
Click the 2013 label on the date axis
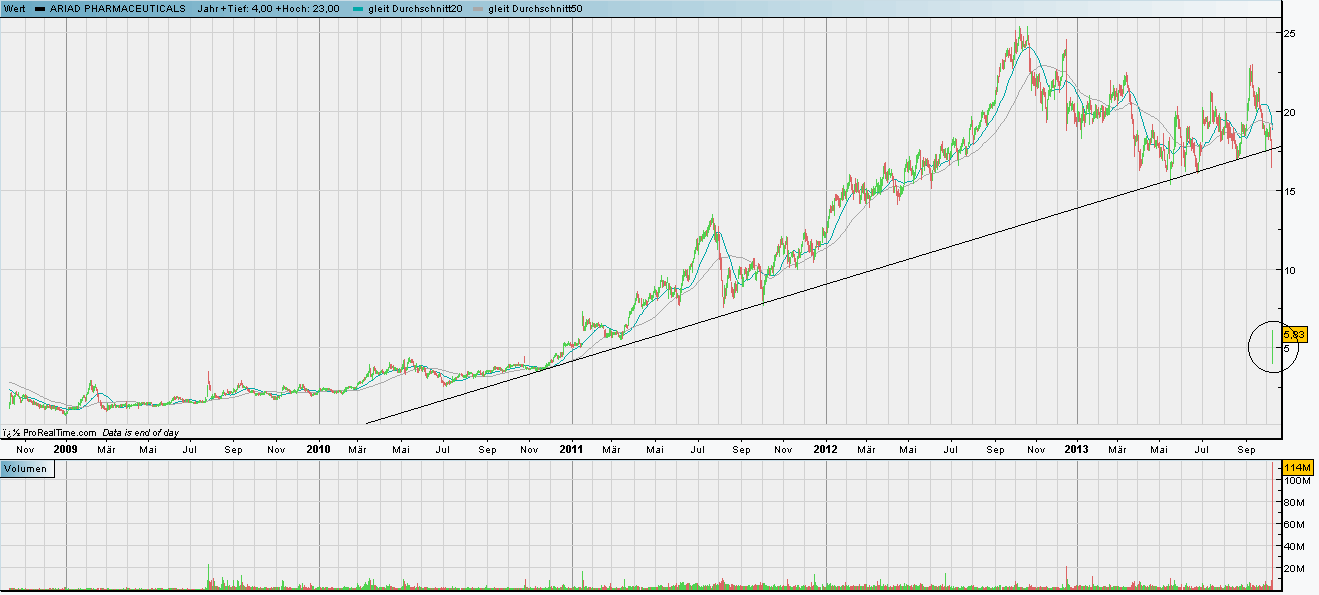coord(1076,450)
